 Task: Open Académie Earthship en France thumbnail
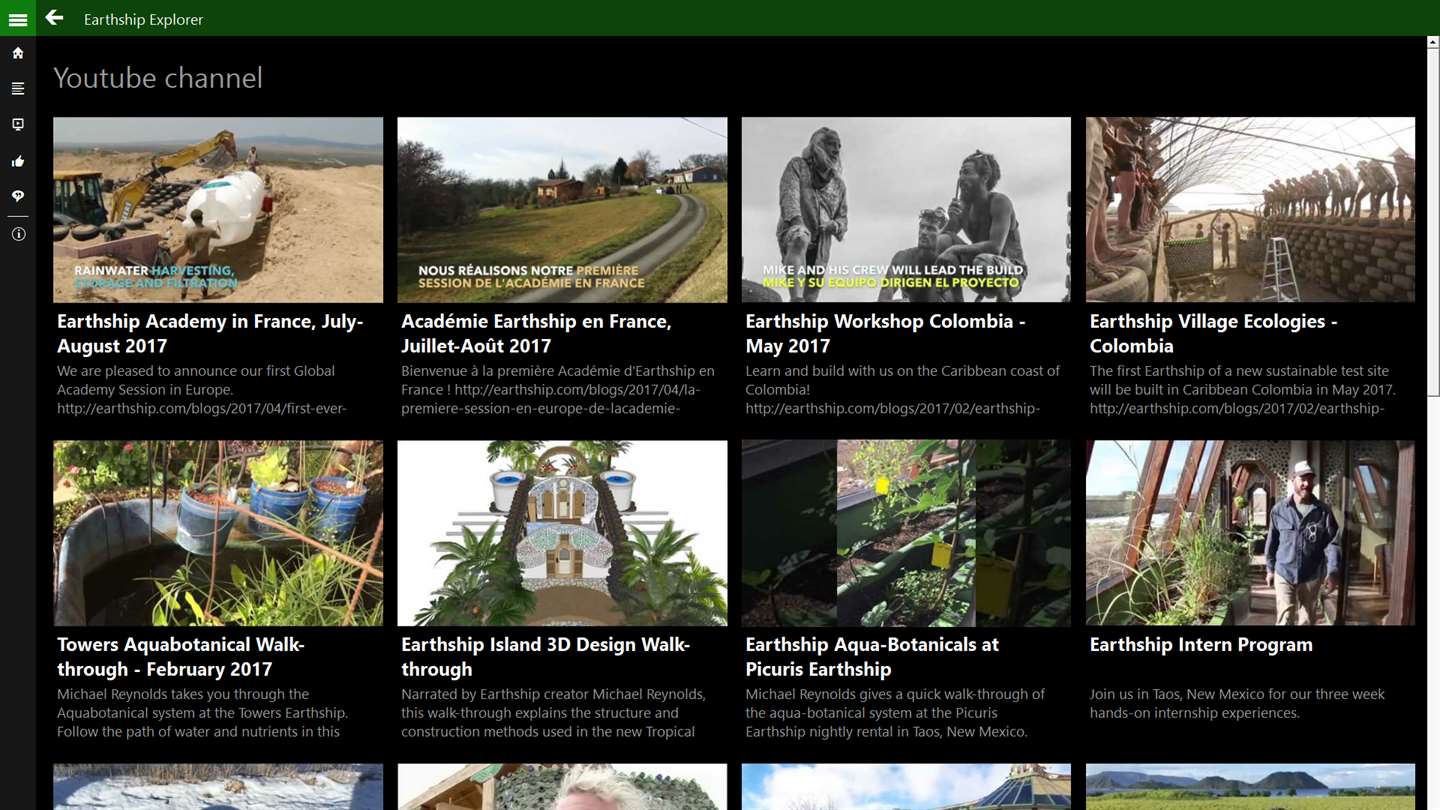tap(562, 210)
